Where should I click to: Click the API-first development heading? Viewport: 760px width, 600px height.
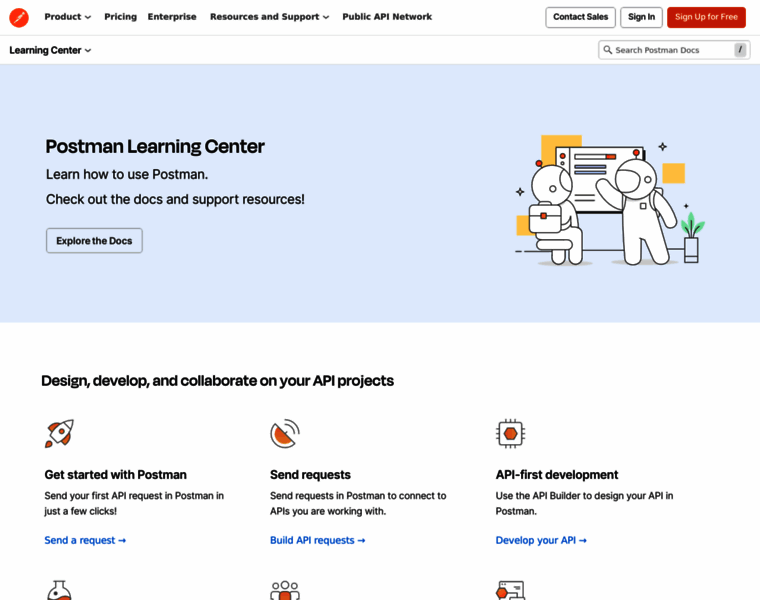557,475
